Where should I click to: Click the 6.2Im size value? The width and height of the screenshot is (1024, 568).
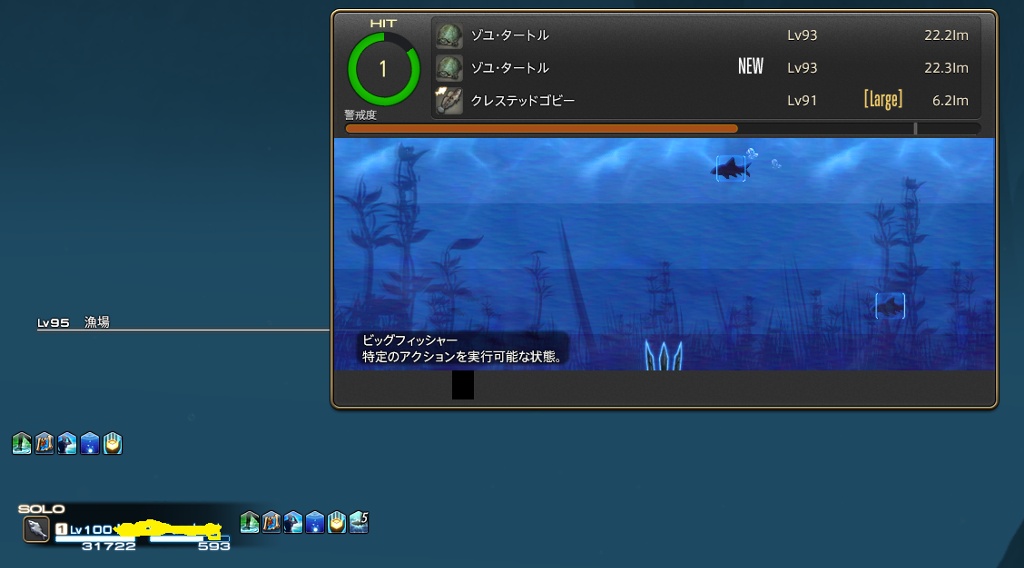(950, 101)
